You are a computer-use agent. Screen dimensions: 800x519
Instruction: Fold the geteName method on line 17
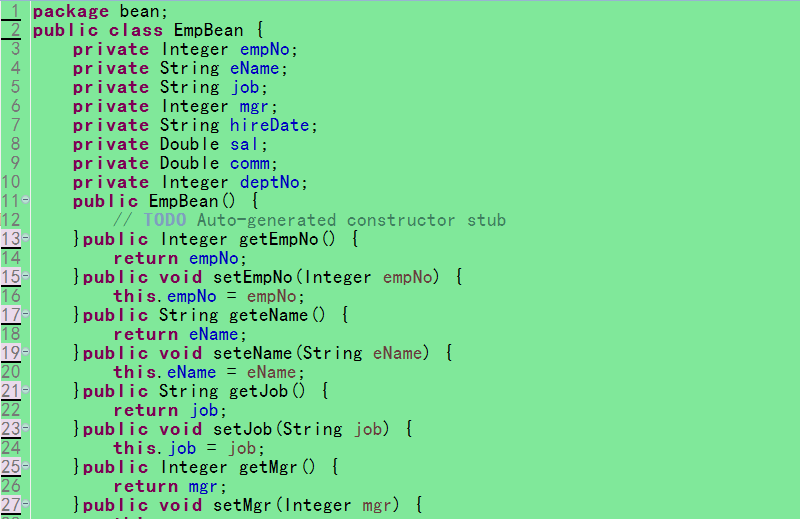(25, 315)
